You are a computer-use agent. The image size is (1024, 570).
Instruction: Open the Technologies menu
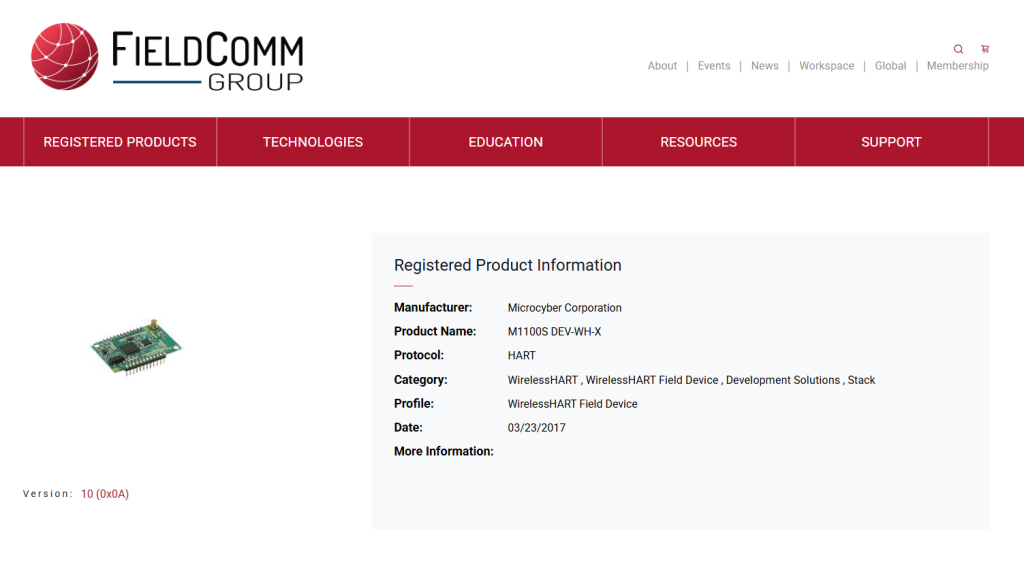click(313, 142)
